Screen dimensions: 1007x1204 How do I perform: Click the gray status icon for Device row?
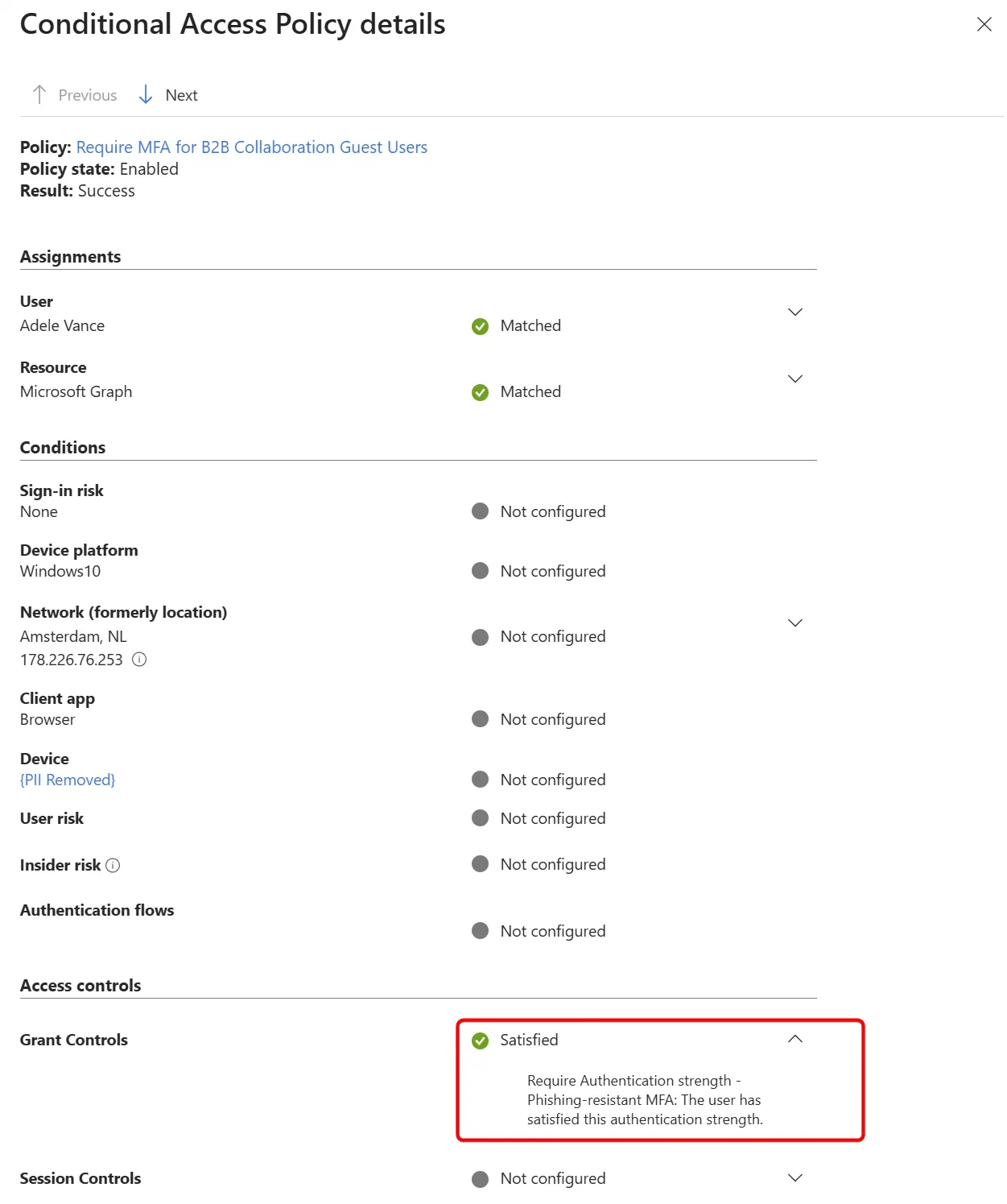click(x=481, y=779)
